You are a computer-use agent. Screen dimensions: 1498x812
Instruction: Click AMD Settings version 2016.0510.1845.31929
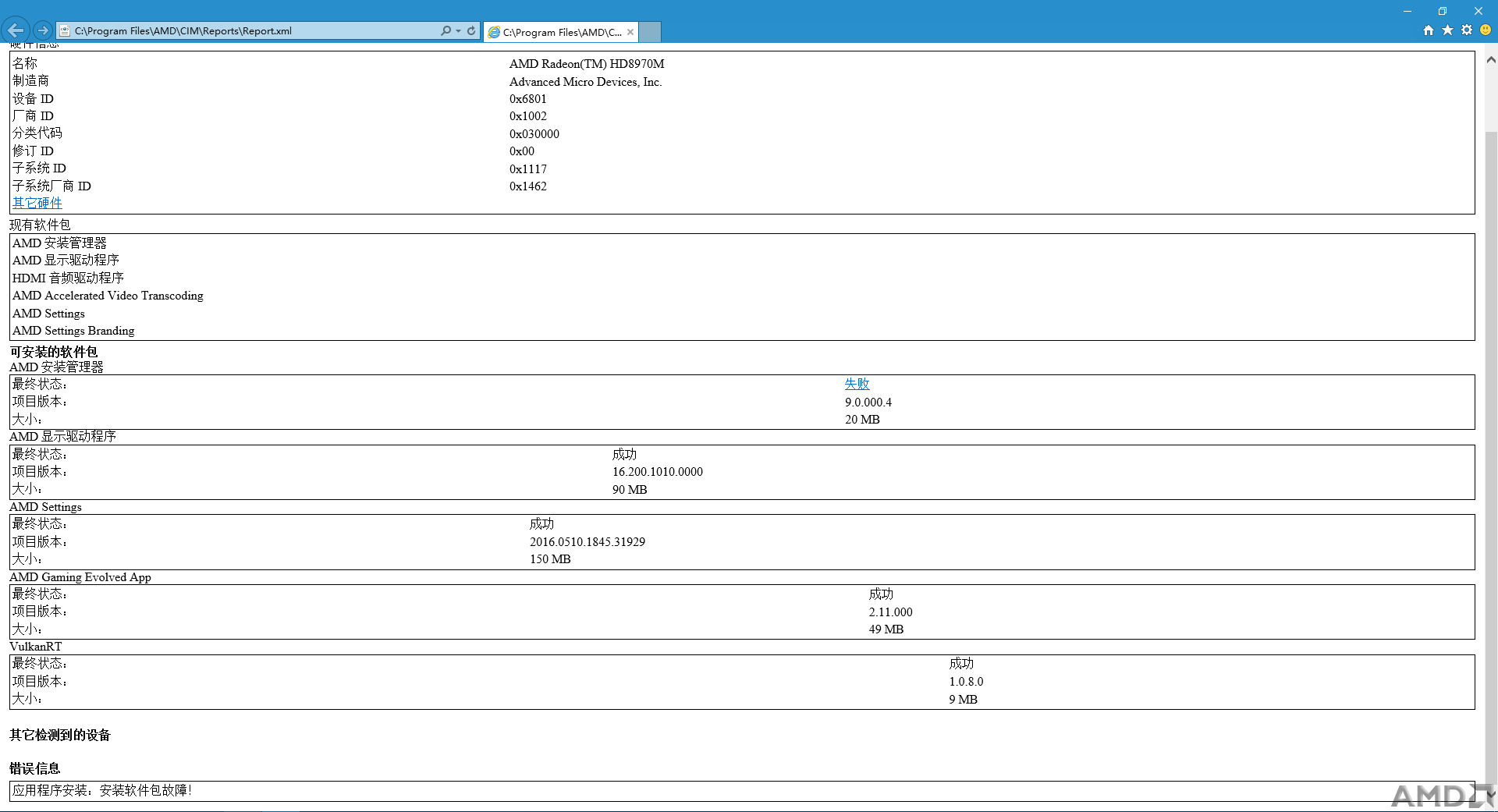pyautogui.click(x=587, y=542)
